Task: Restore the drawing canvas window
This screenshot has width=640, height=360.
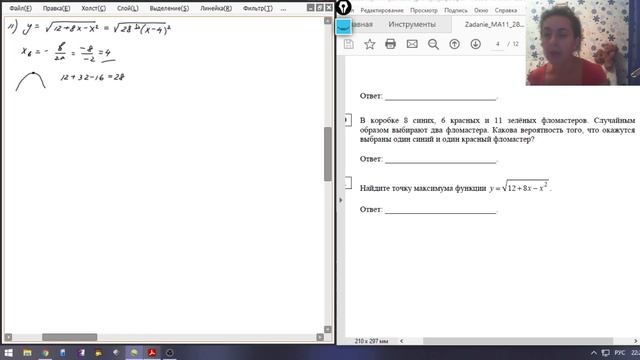Action: (320, 8)
